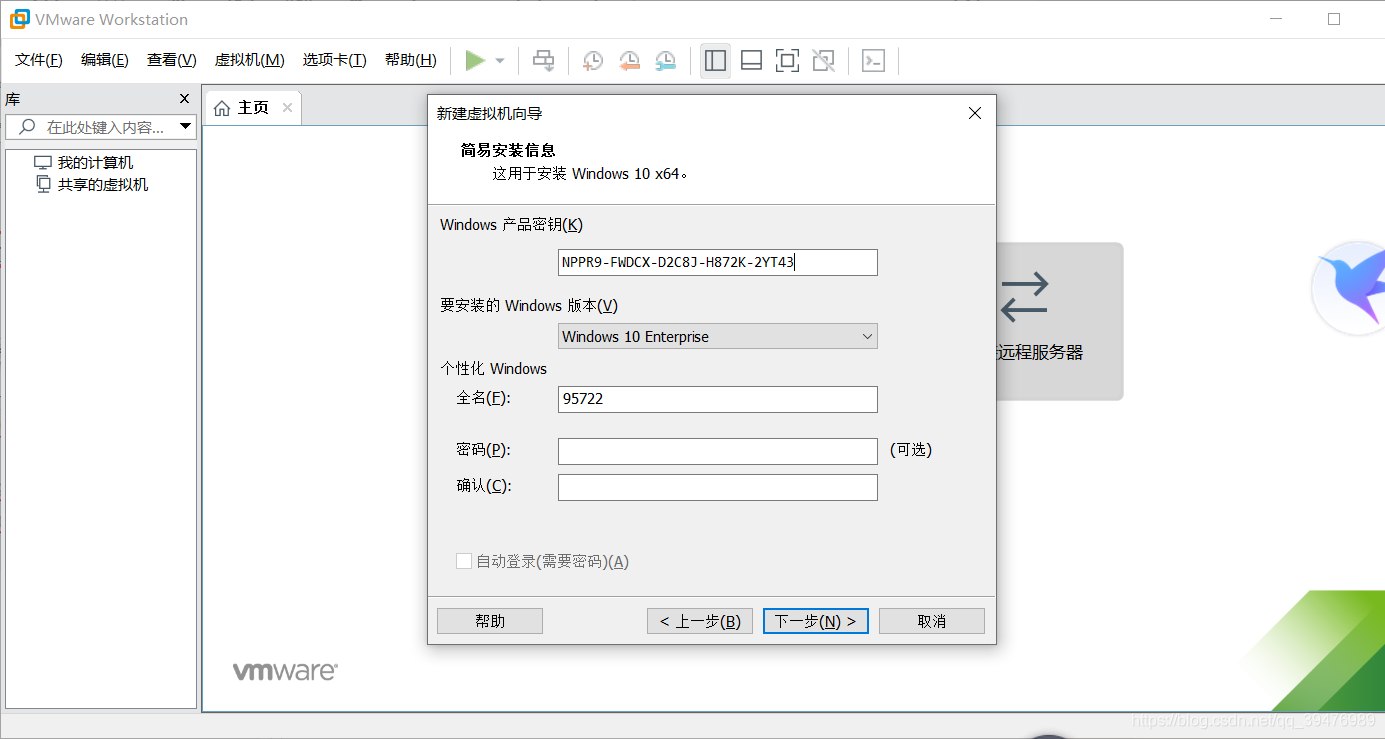Click the full screen mode icon
This screenshot has height=739, width=1385.
click(x=787, y=61)
